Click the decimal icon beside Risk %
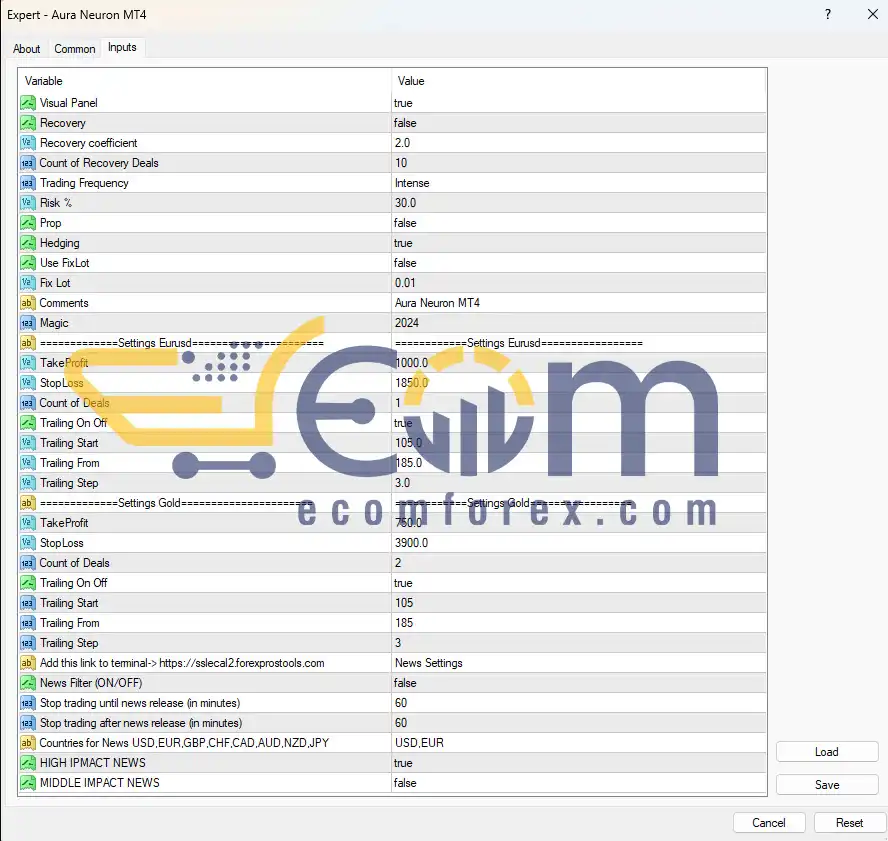This screenshot has width=888, height=841. pyautogui.click(x=28, y=203)
